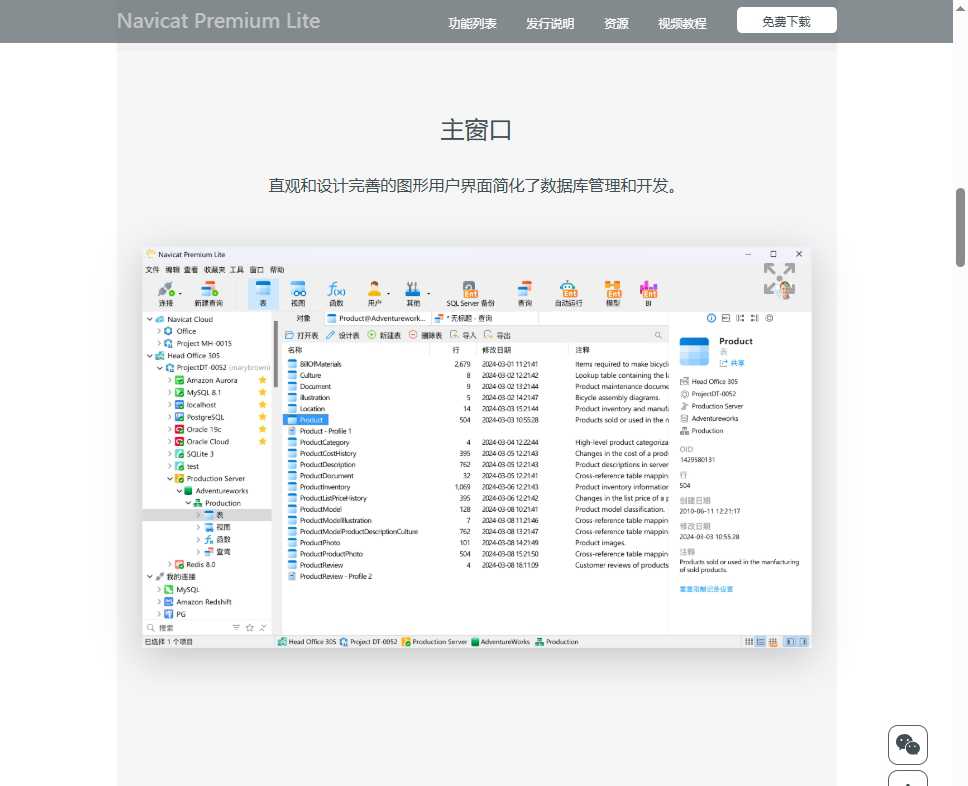Click the gear icon in the info pane header
Viewport: 968px width, 786px height.
(769, 318)
